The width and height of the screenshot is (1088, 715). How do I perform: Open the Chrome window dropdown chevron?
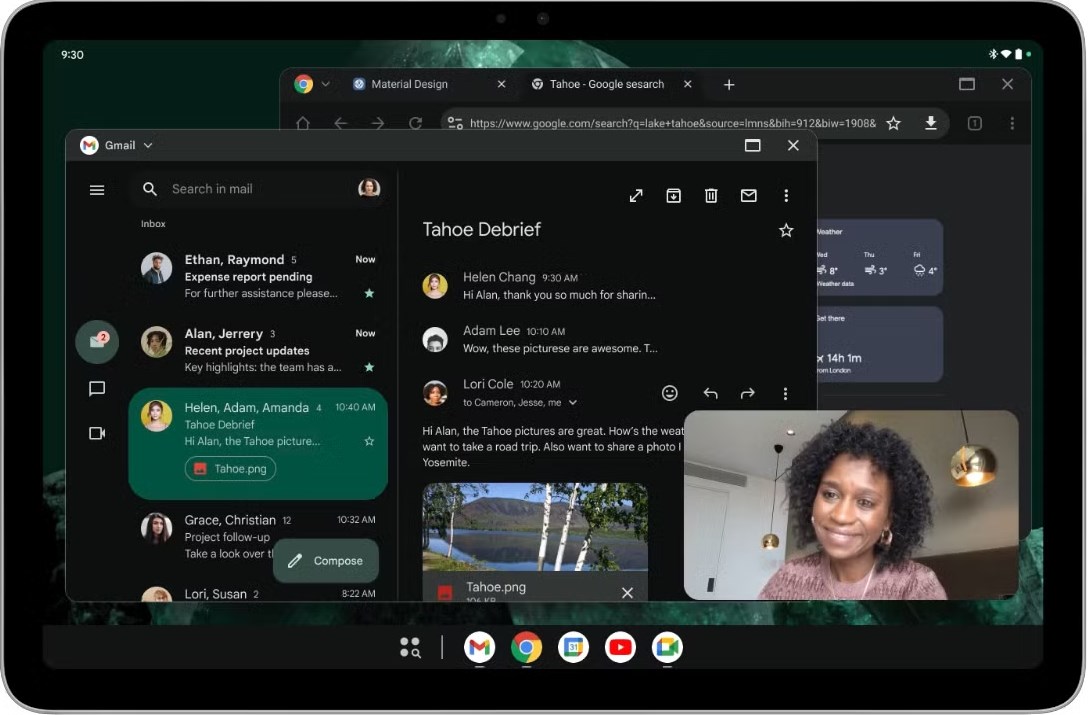pyautogui.click(x=325, y=85)
